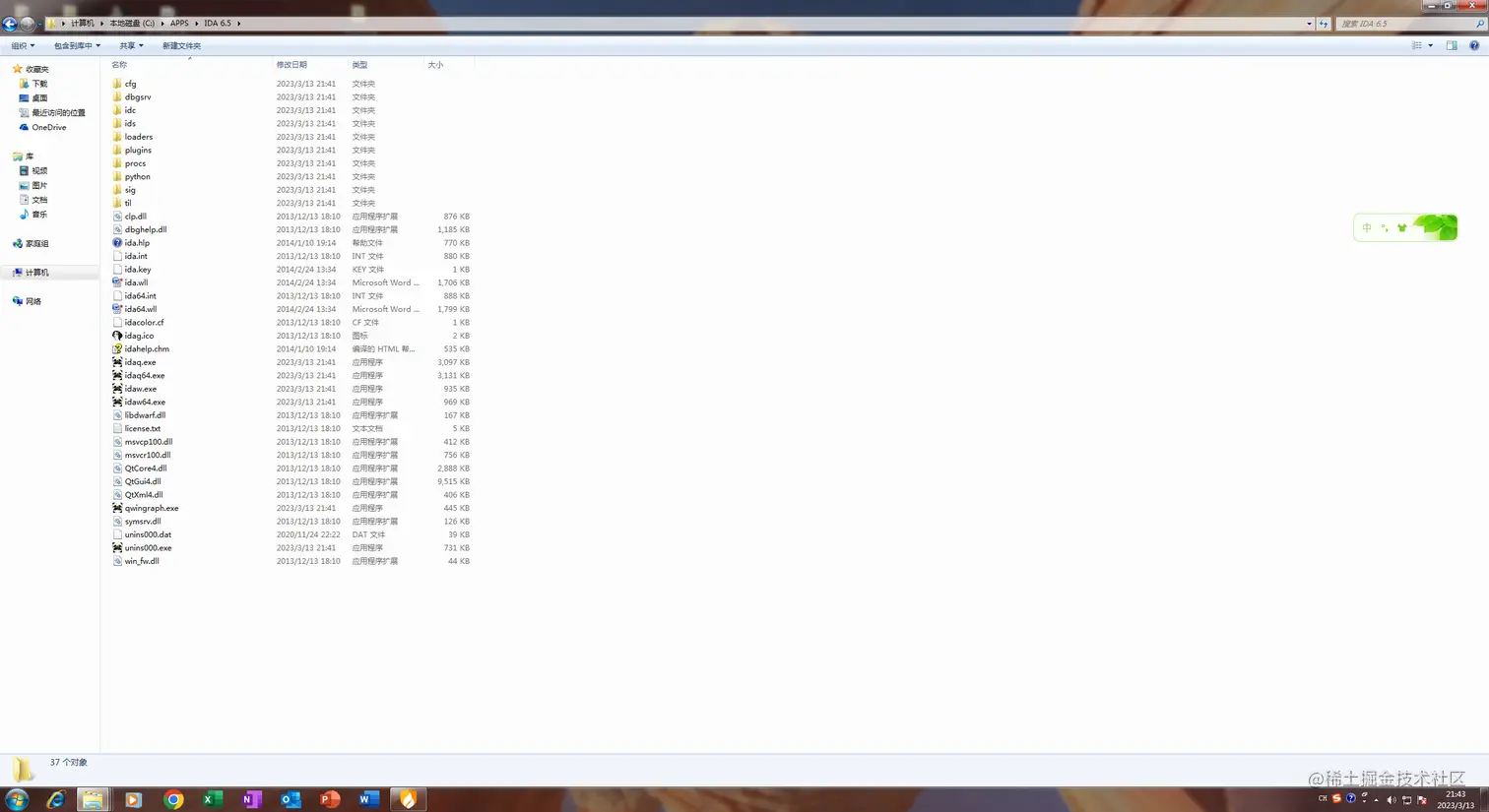This screenshot has height=812, width=1489.
Task: Click the search magnifier icon
Action: tap(1479, 24)
